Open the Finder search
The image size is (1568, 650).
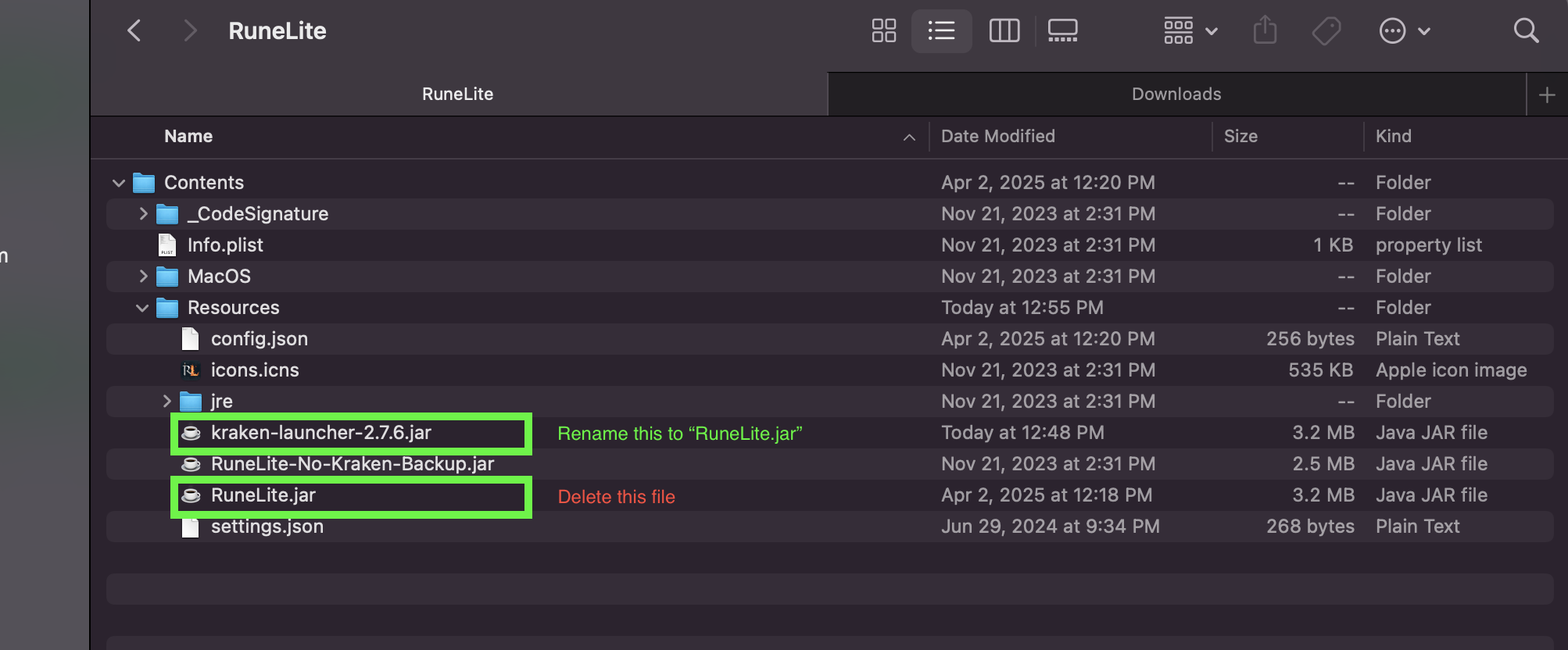1526,31
